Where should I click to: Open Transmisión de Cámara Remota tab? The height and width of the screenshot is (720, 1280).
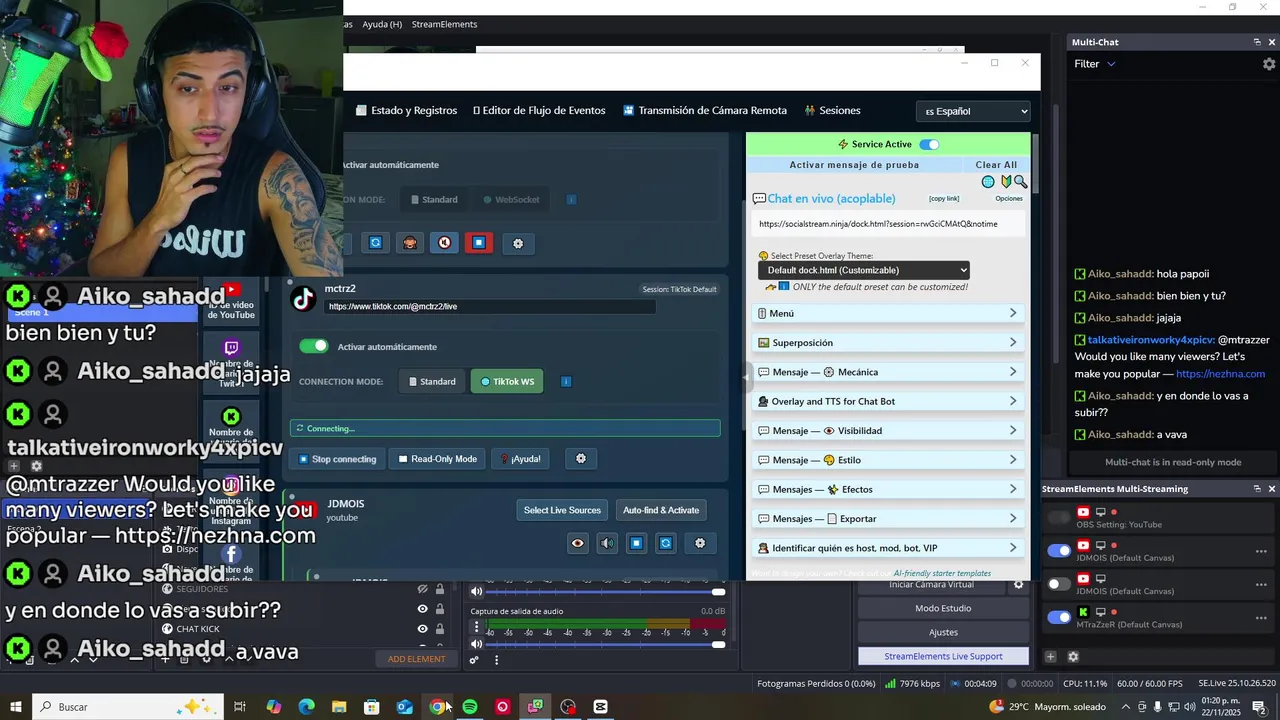point(704,111)
